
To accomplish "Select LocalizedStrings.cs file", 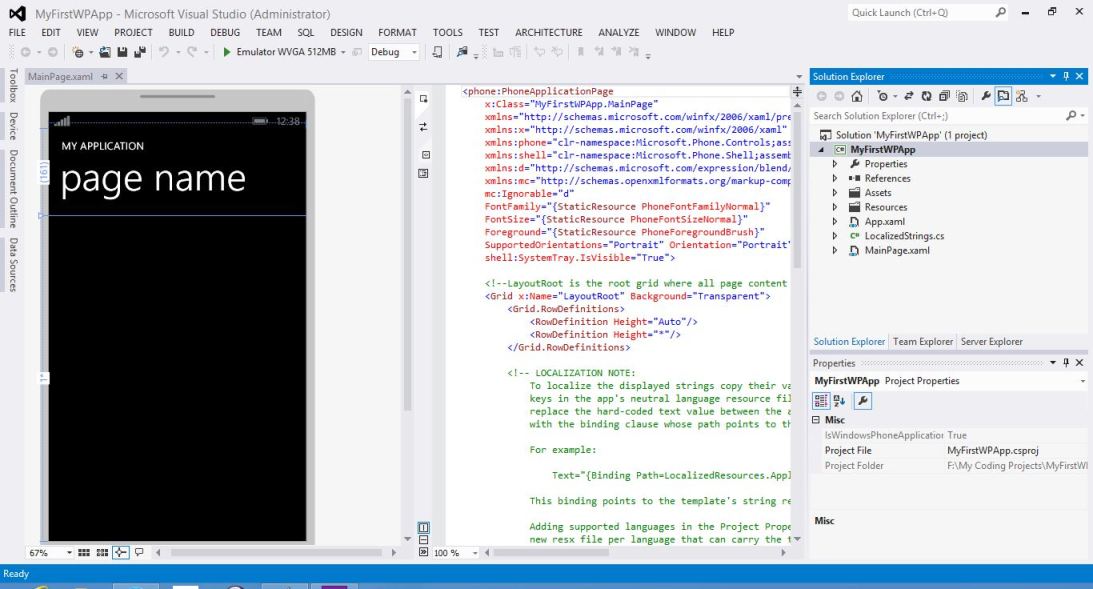I will click(904, 236).
